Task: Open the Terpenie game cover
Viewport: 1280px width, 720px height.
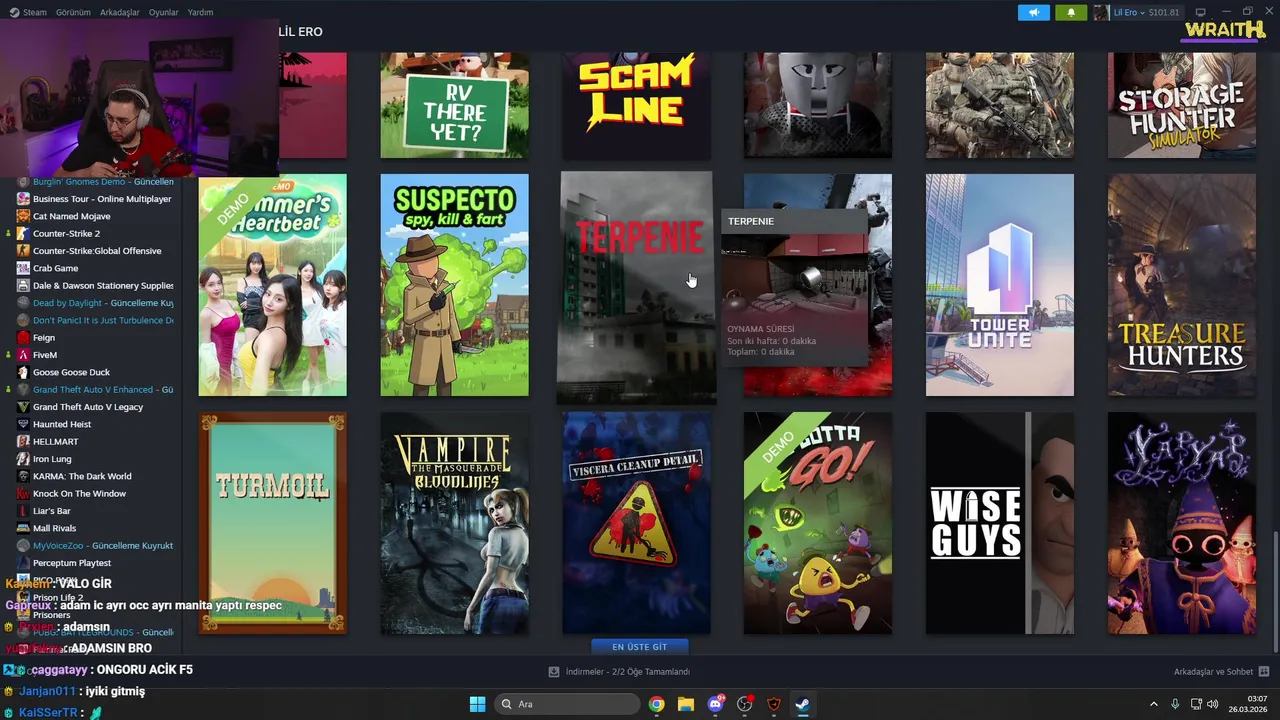Action: pos(636,287)
